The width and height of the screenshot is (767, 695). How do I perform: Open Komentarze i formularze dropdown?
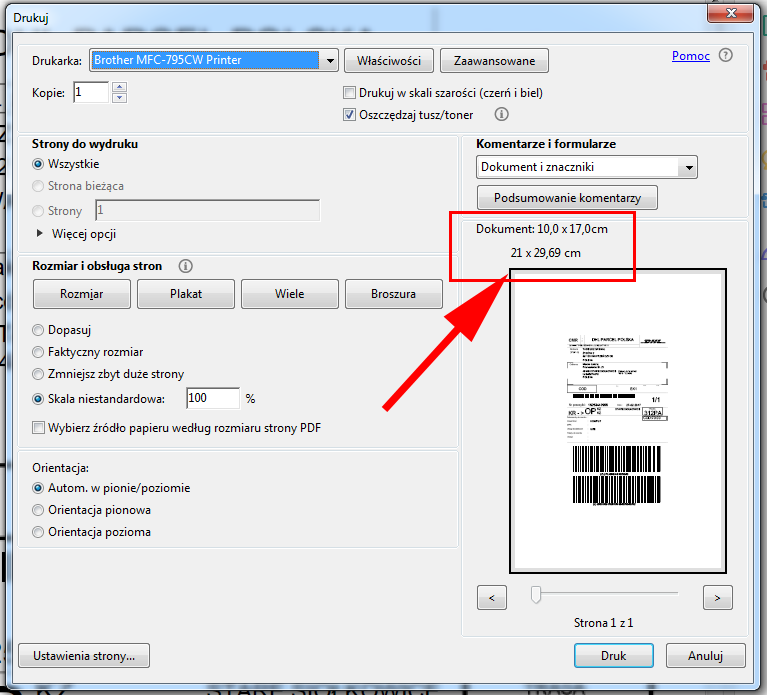click(x=687, y=167)
